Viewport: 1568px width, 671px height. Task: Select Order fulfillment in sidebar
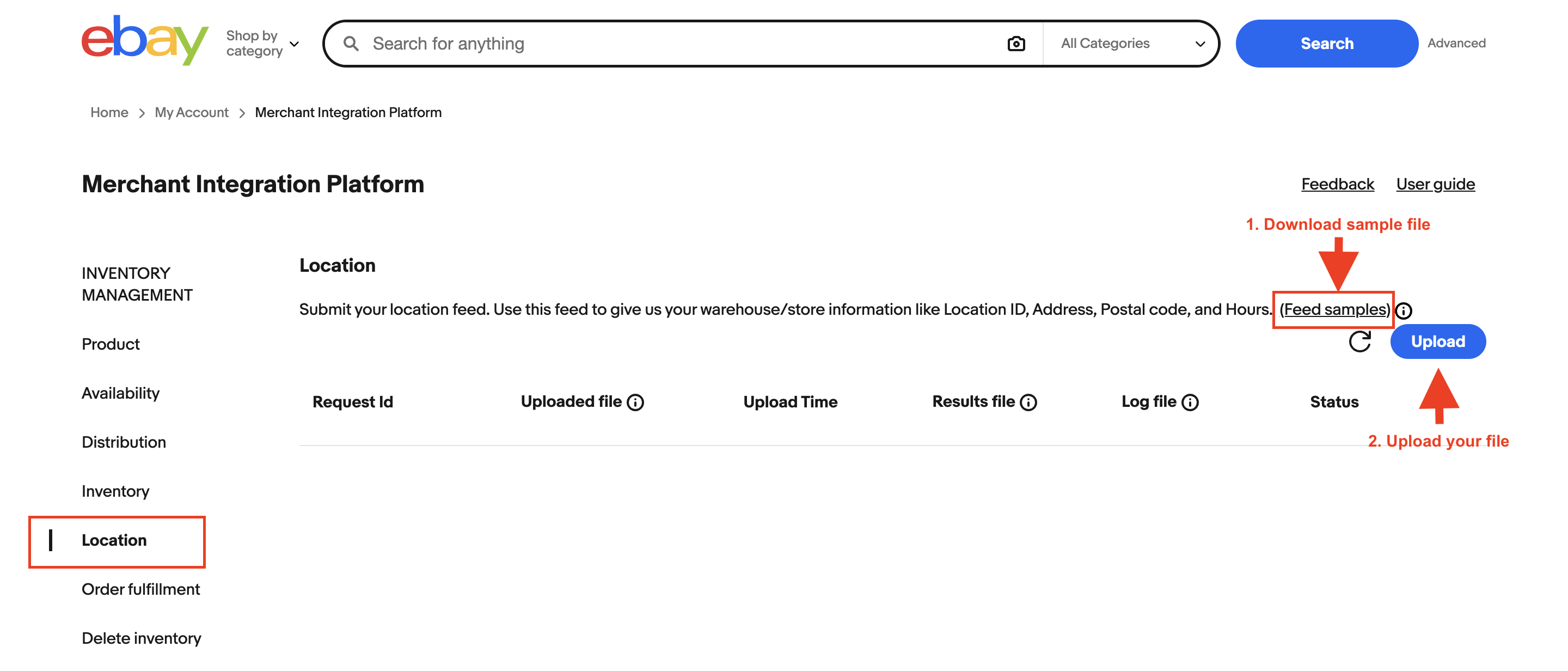pyautogui.click(x=140, y=589)
